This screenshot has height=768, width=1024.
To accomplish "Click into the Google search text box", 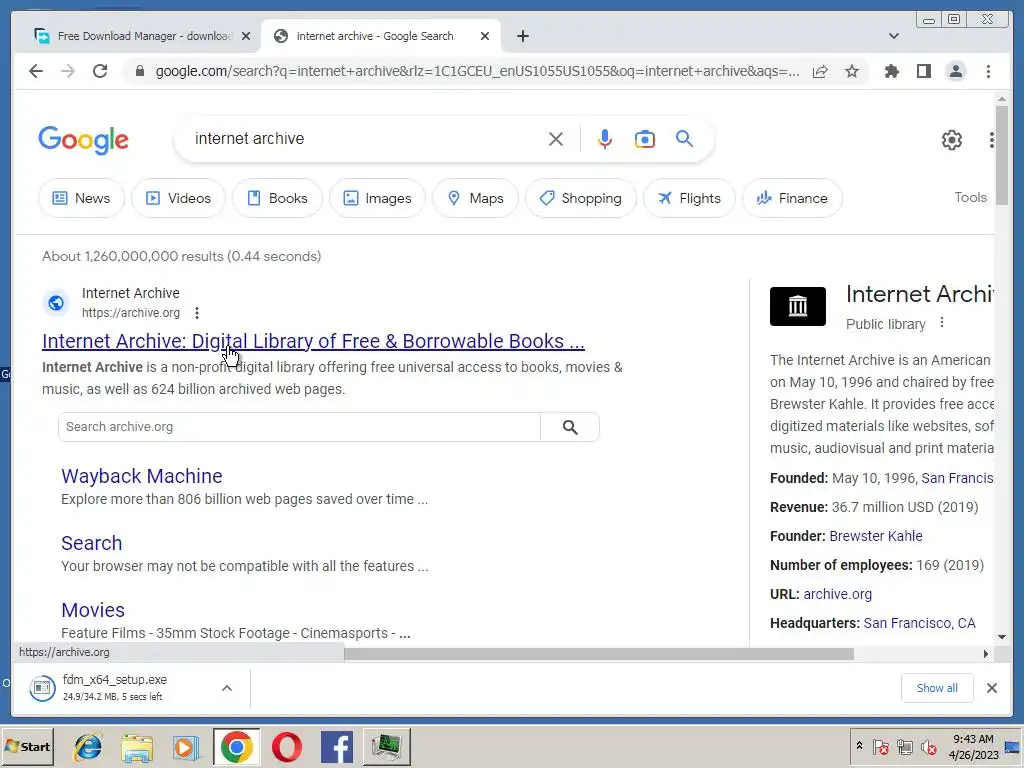I will [x=366, y=139].
